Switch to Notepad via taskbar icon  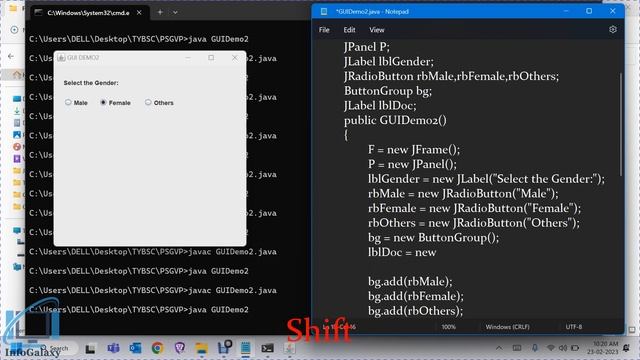click(x=246, y=348)
